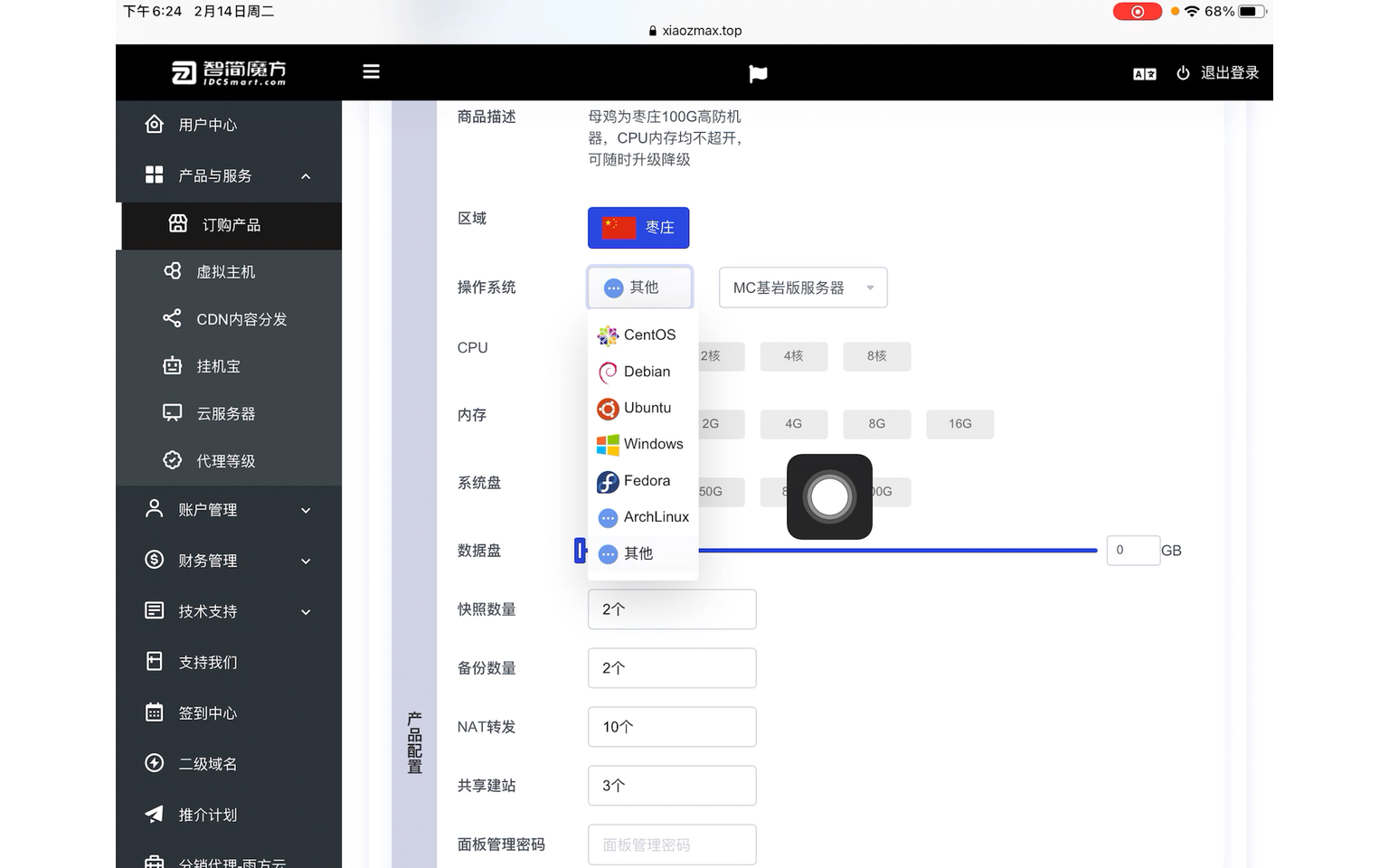Image resolution: width=1389 pixels, height=868 pixels.
Task: Click the 共享建站 field showing 3个
Action: 672,786
